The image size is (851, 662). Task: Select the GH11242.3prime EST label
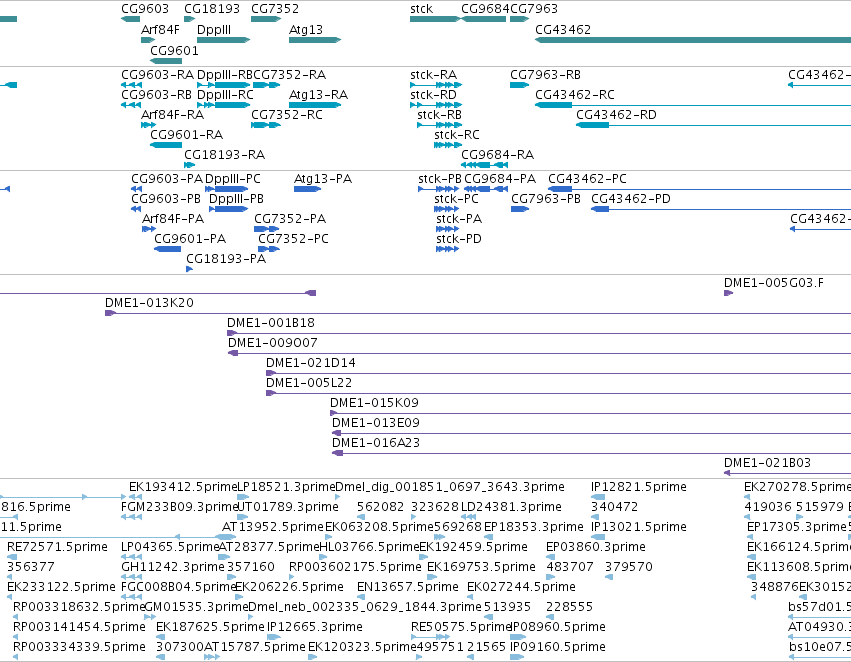[173, 567]
